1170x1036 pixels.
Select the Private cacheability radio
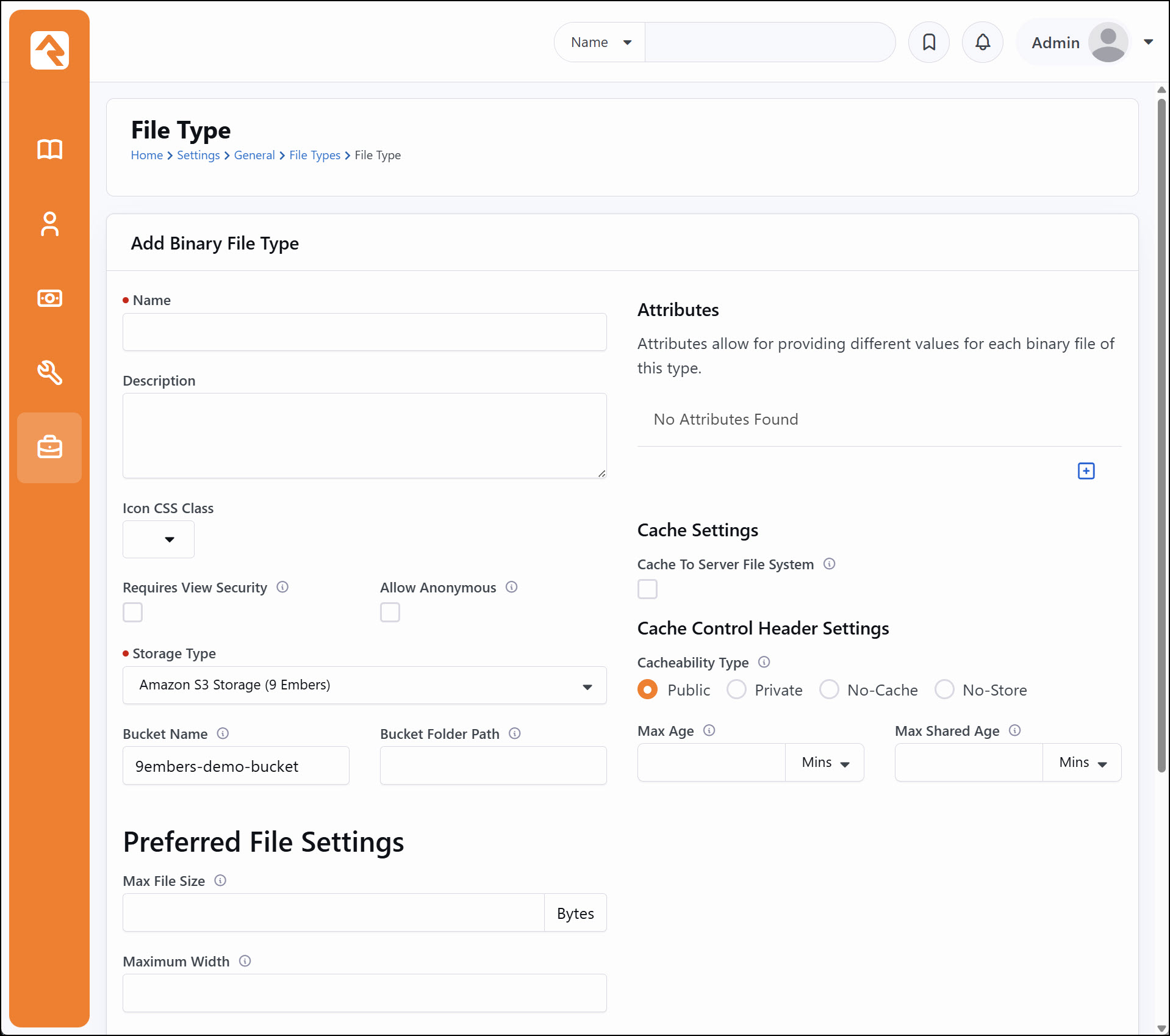[x=736, y=689]
